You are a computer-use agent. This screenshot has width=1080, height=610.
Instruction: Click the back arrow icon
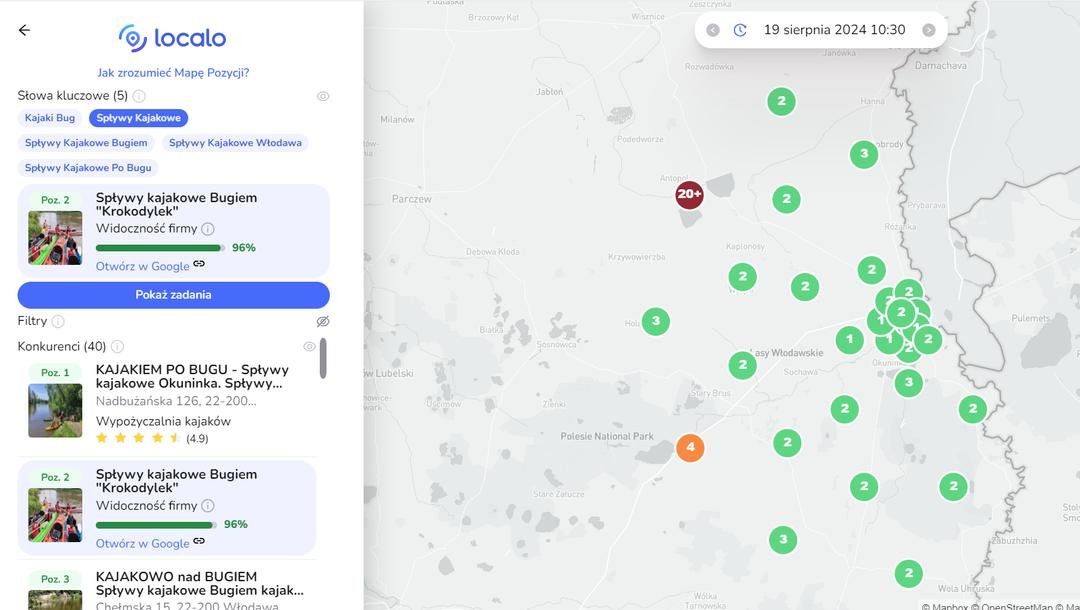(24, 30)
